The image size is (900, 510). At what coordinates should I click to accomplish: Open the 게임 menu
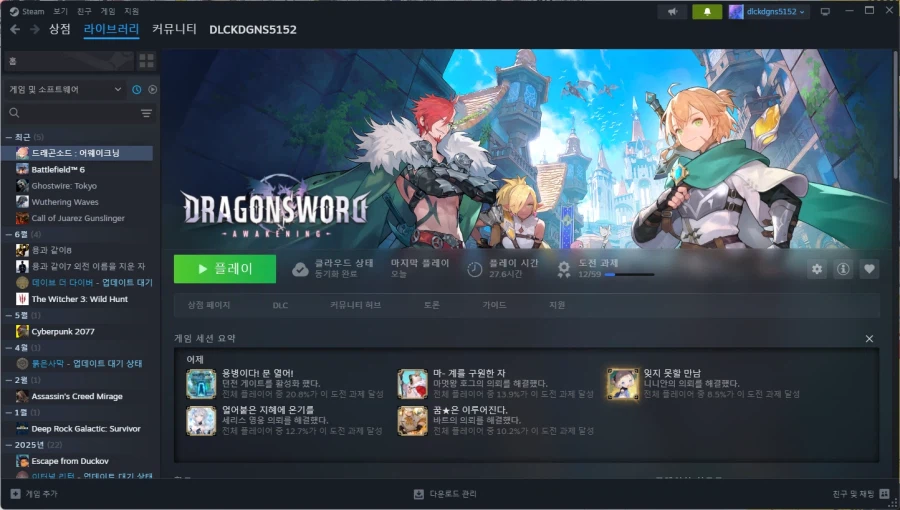[x=108, y=11]
